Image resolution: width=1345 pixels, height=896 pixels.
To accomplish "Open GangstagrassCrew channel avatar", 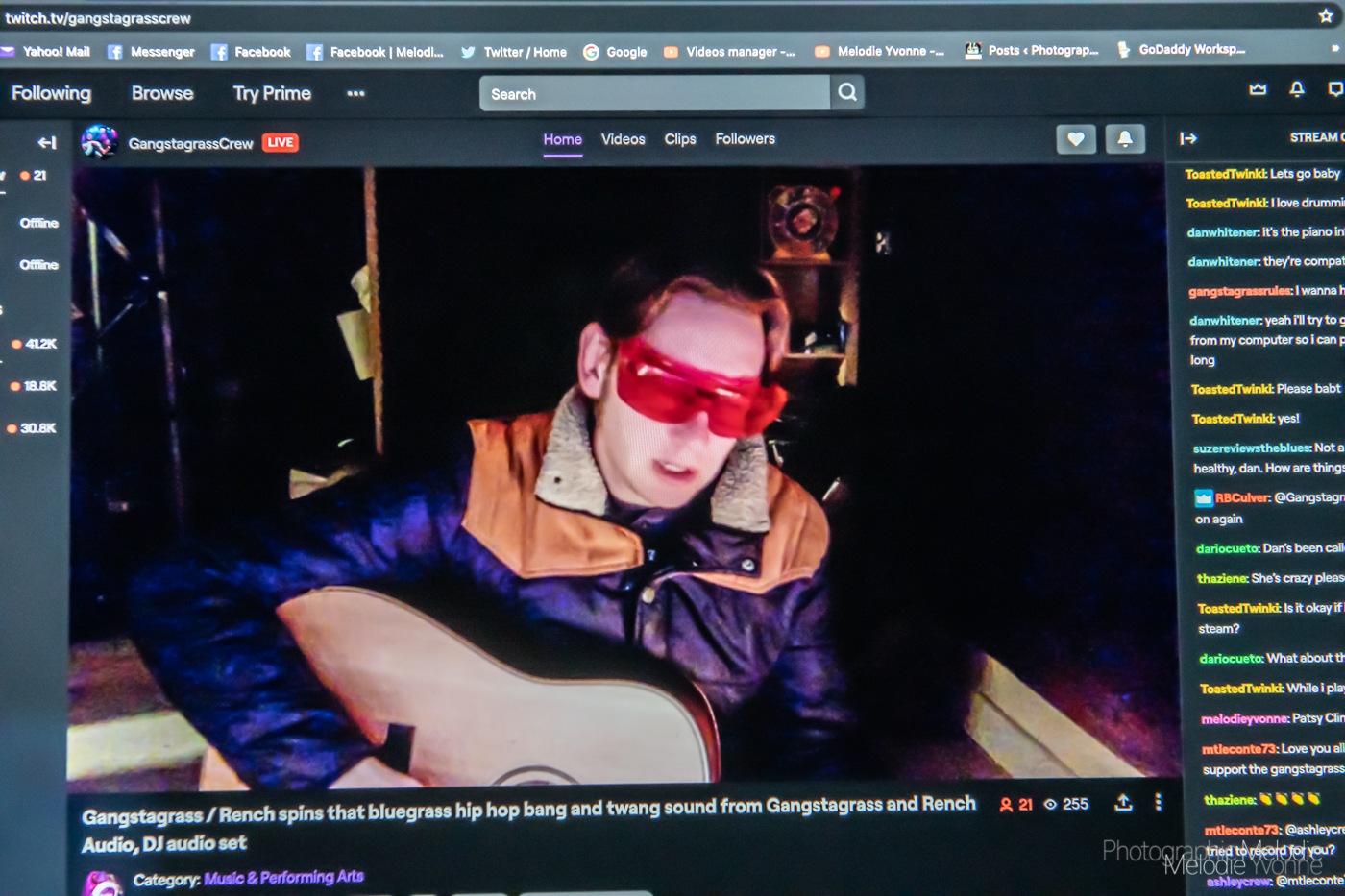I will pyautogui.click(x=100, y=142).
